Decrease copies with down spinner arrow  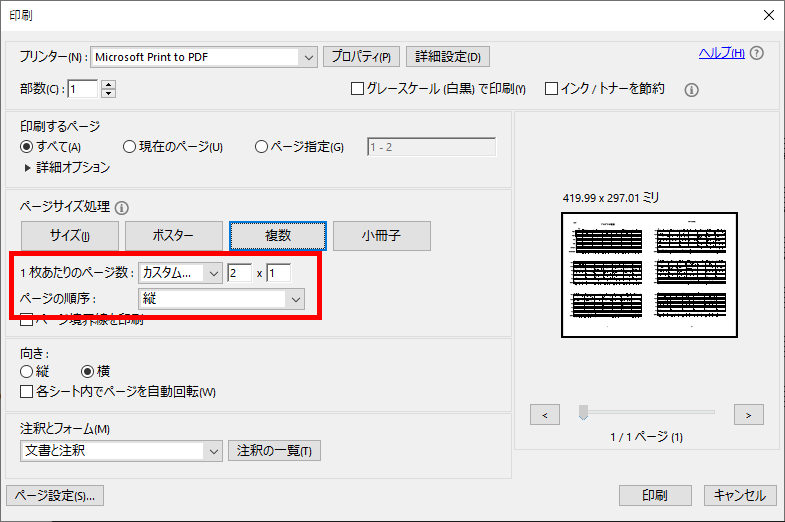[109, 94]
